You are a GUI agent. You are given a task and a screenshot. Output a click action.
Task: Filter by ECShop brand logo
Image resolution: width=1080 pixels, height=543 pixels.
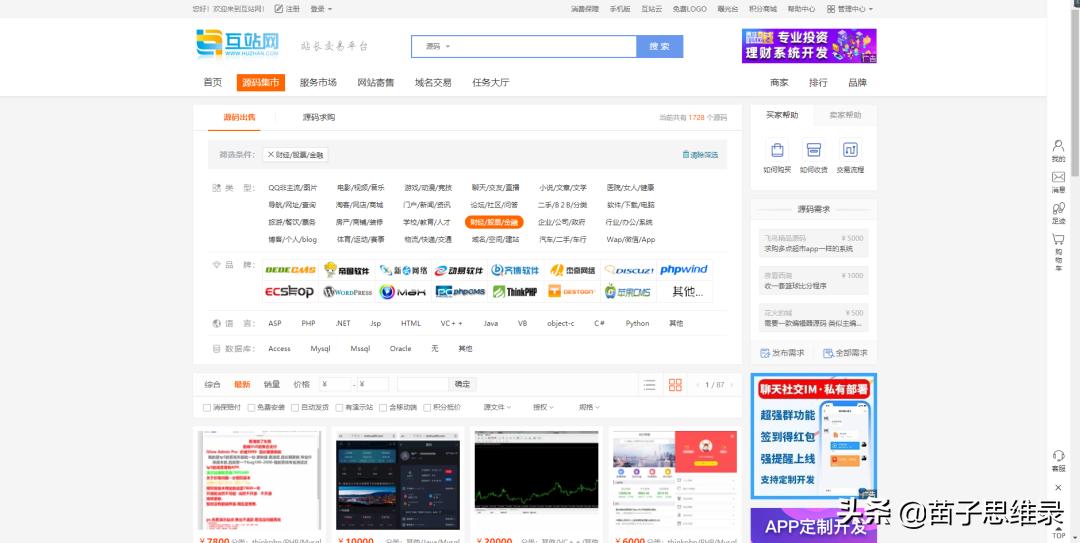[x=290, y=291]
